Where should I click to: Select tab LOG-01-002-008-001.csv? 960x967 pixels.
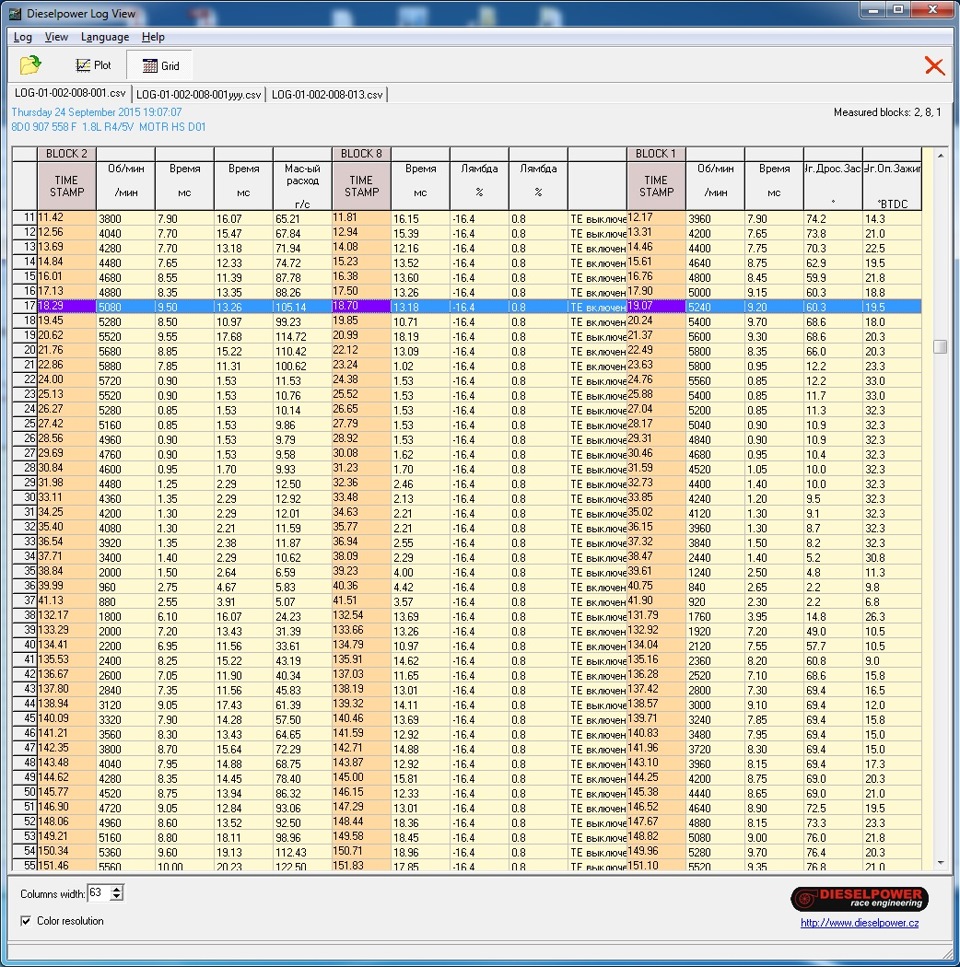70,93
